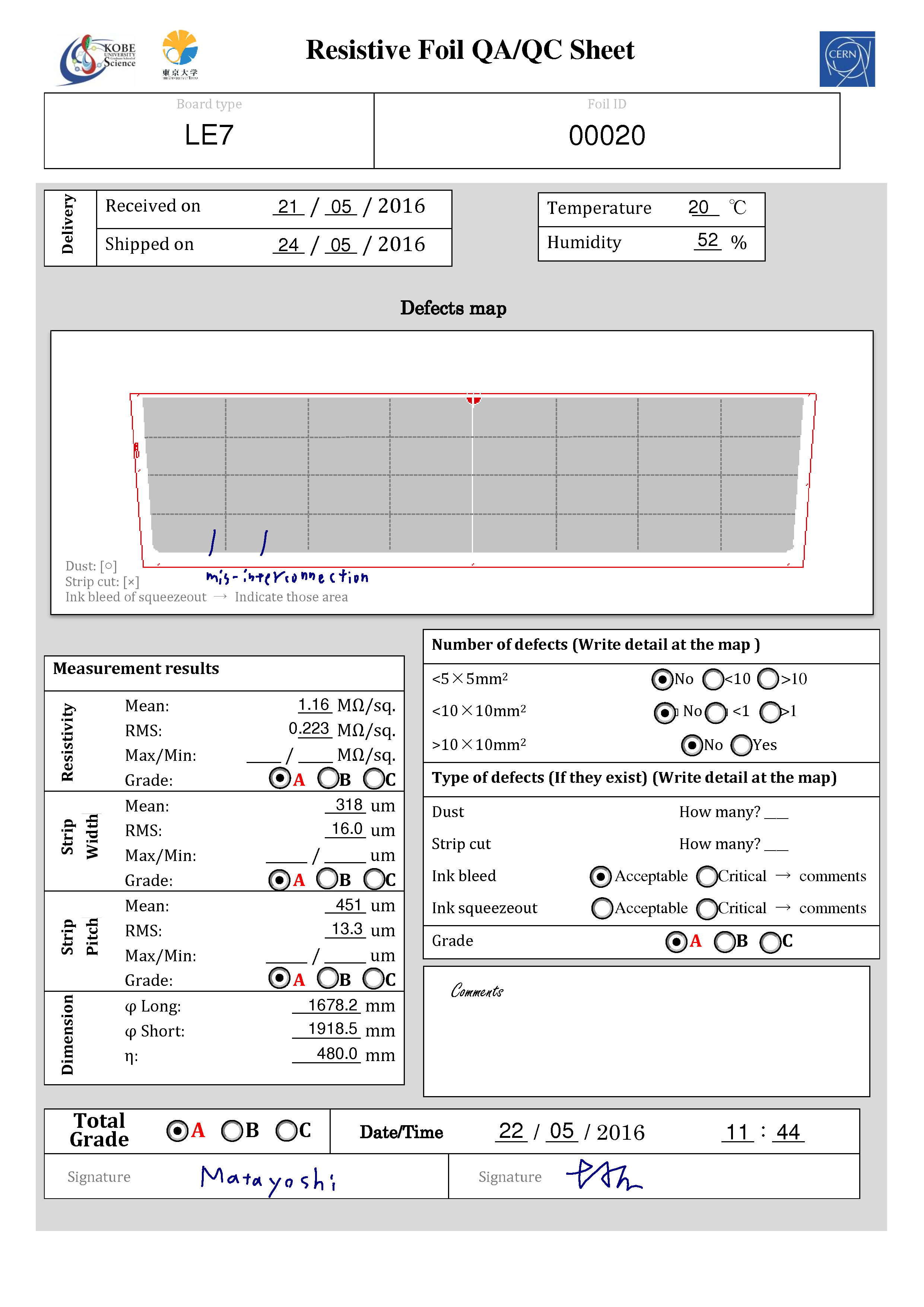Click the Received on day field 21
Viewport: 924px width, 1307px height.
coord(288,207)
